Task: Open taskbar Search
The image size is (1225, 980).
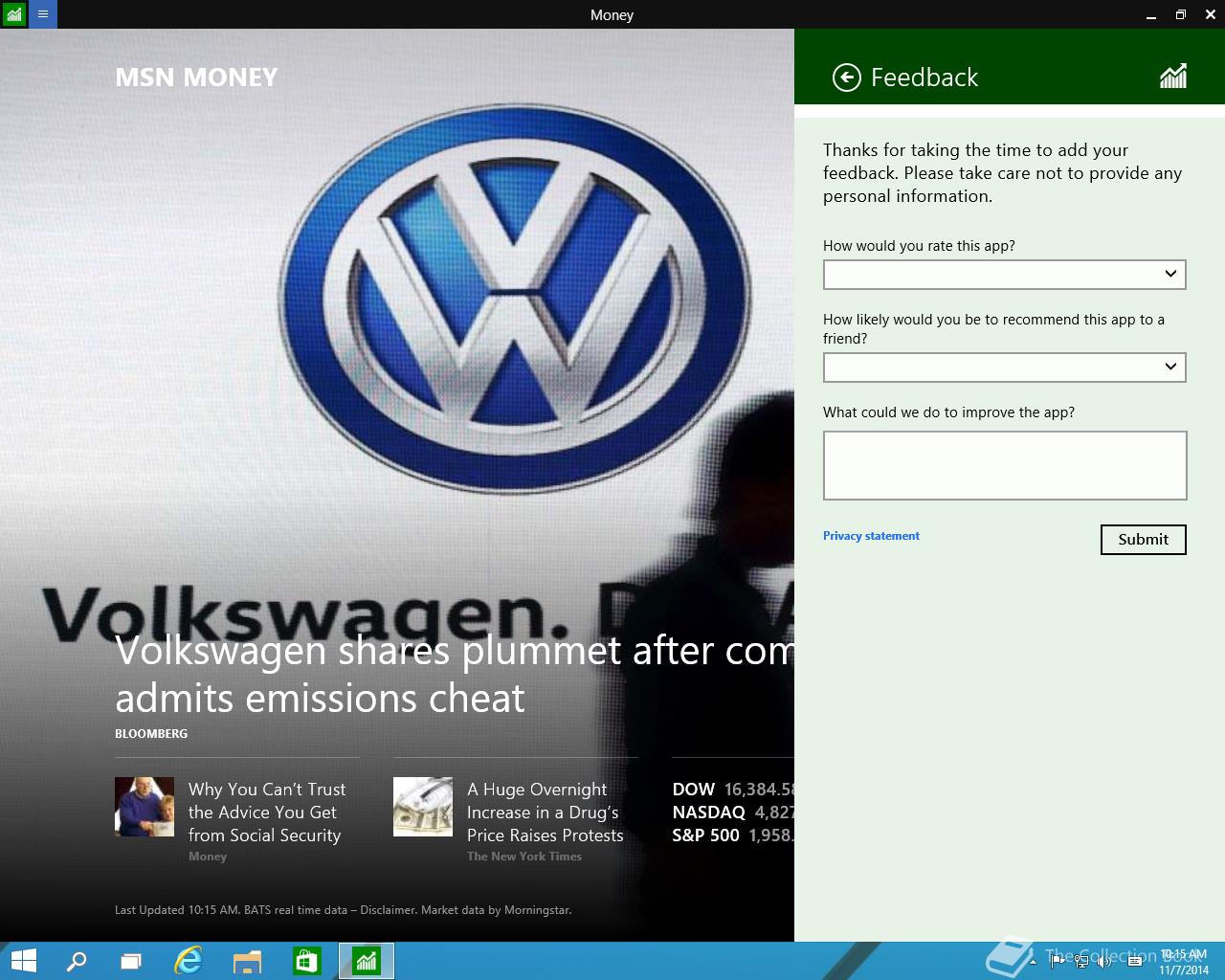Action: (76, 961)
